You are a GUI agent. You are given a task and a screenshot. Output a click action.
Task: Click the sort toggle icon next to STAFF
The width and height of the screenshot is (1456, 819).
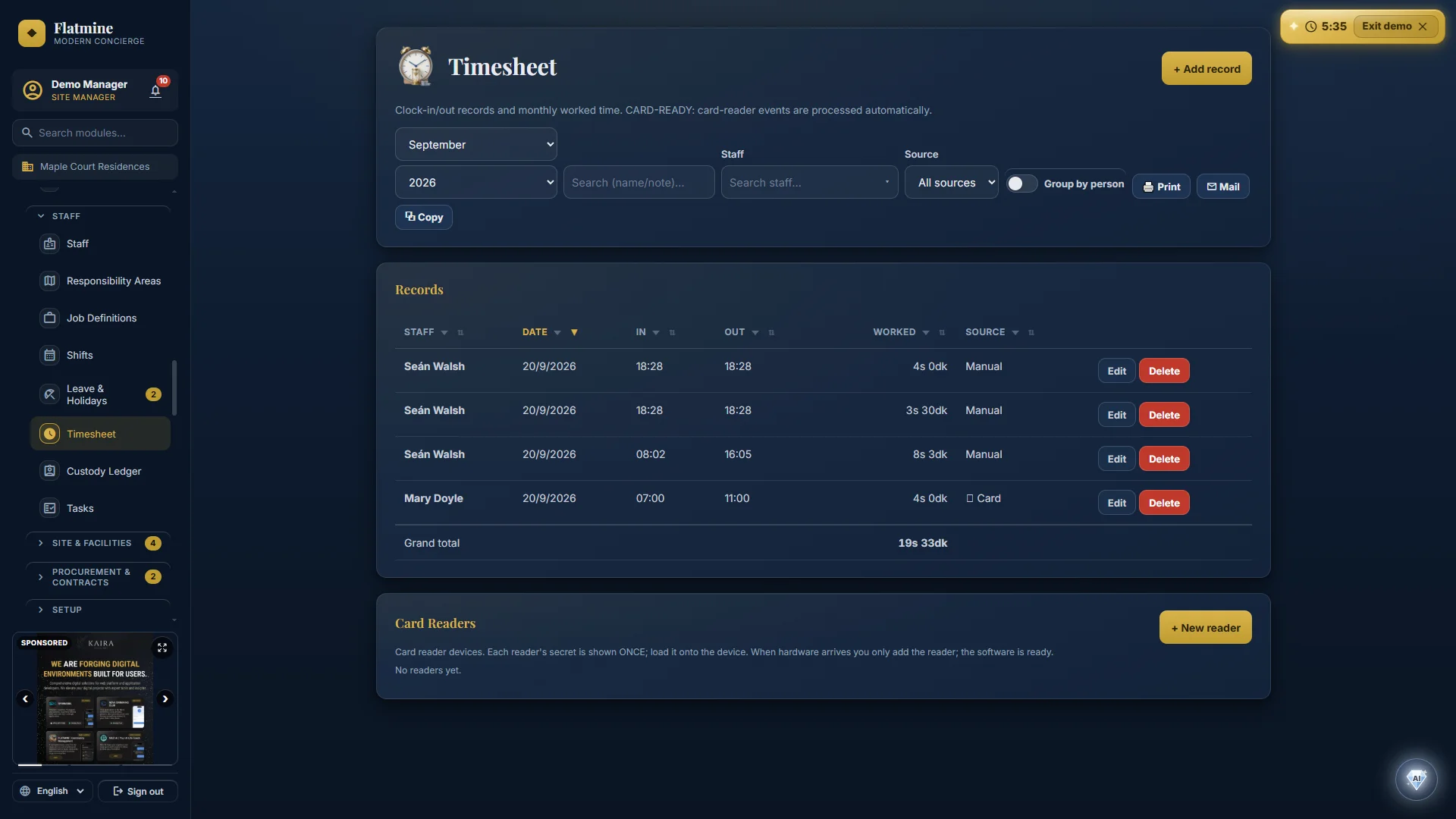460,333
